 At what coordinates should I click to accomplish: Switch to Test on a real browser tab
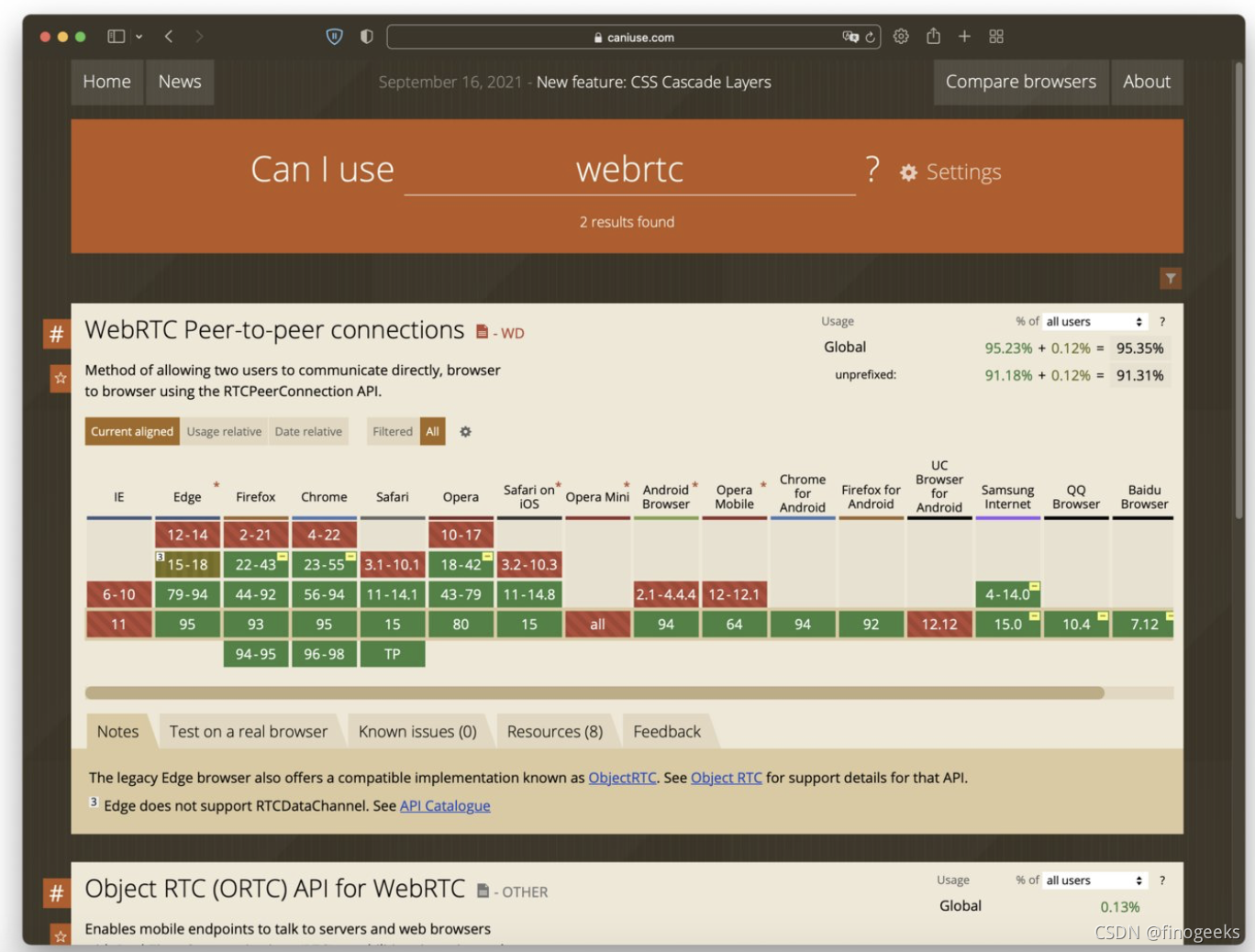[x=249, y=732]
